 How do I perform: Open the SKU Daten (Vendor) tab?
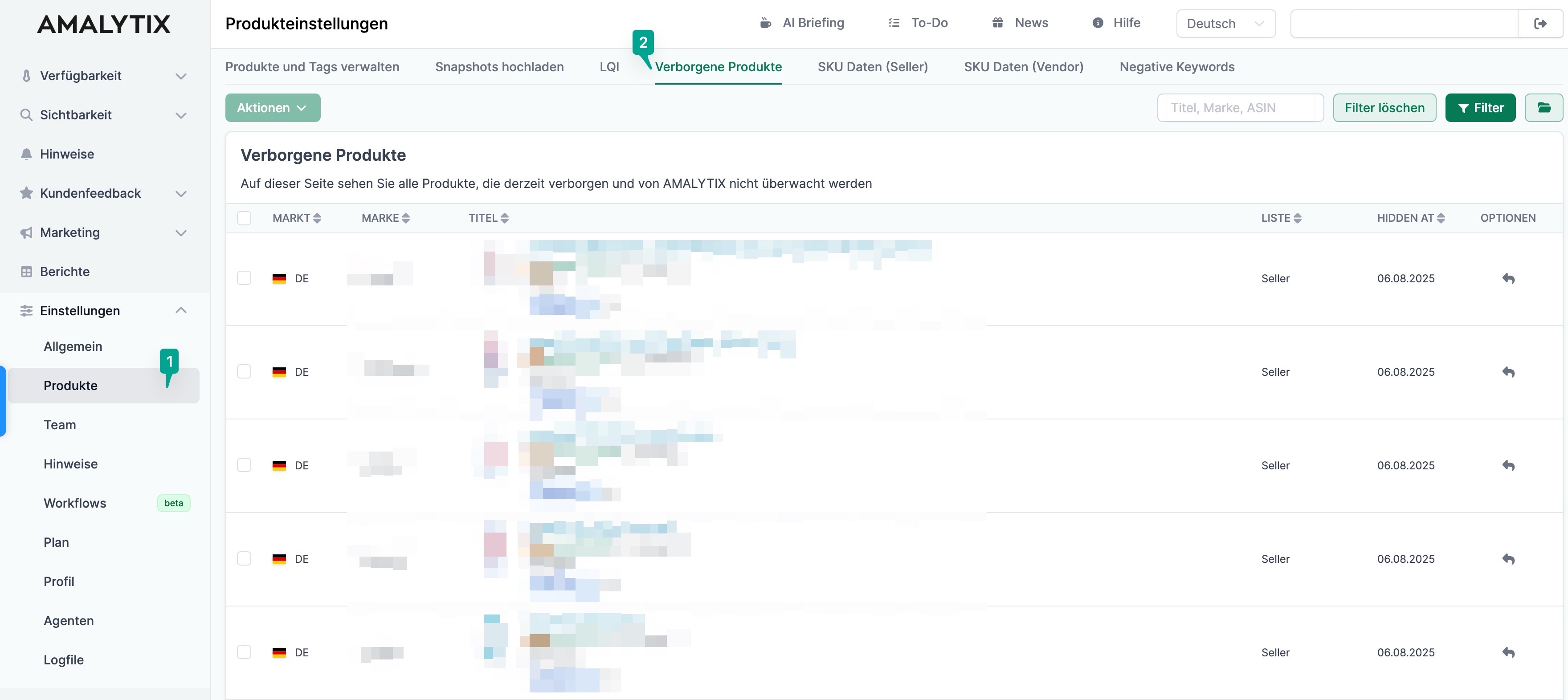[1023, 67]
